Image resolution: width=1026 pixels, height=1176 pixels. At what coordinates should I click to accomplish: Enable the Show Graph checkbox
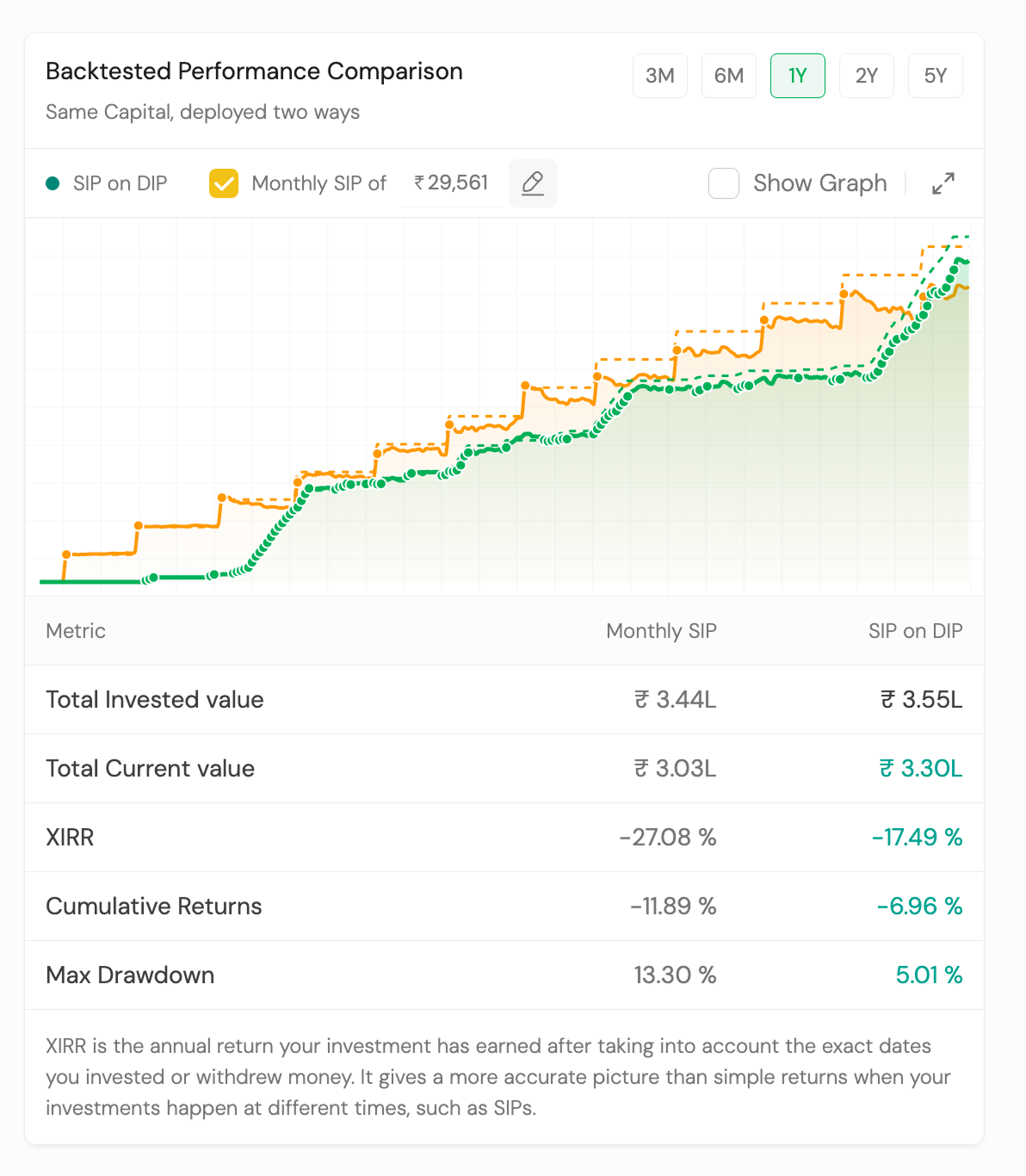coord(724,183)
